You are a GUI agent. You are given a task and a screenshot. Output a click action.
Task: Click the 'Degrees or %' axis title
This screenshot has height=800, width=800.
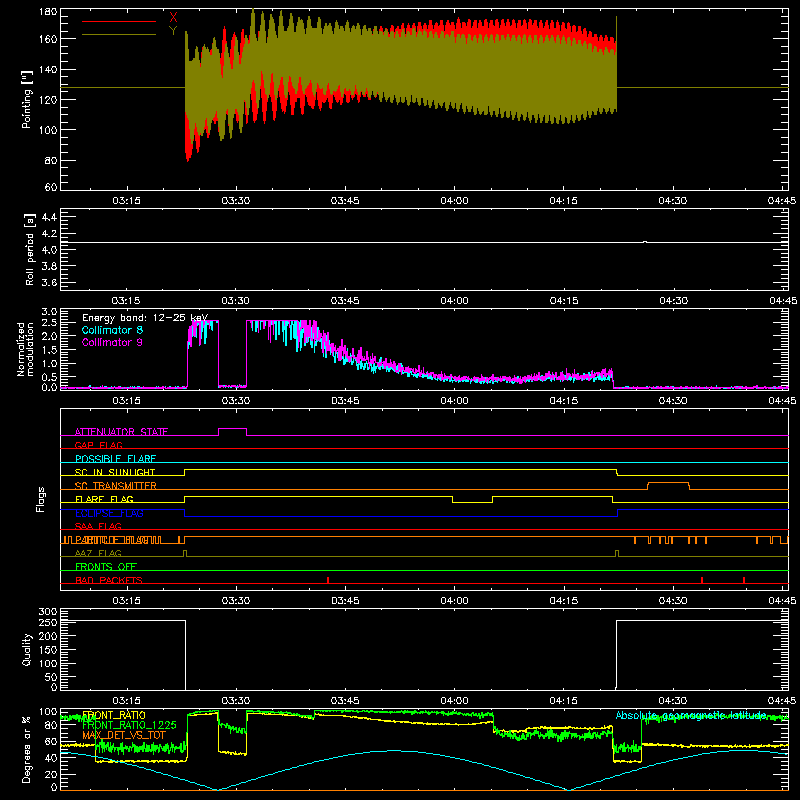(x=27, y=750)
